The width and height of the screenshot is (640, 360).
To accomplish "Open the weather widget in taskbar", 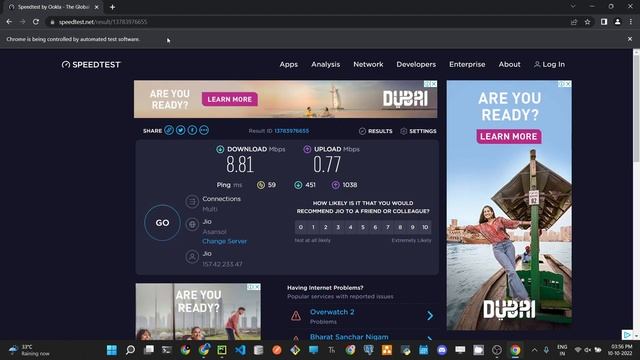I will [x=29, y=350].
